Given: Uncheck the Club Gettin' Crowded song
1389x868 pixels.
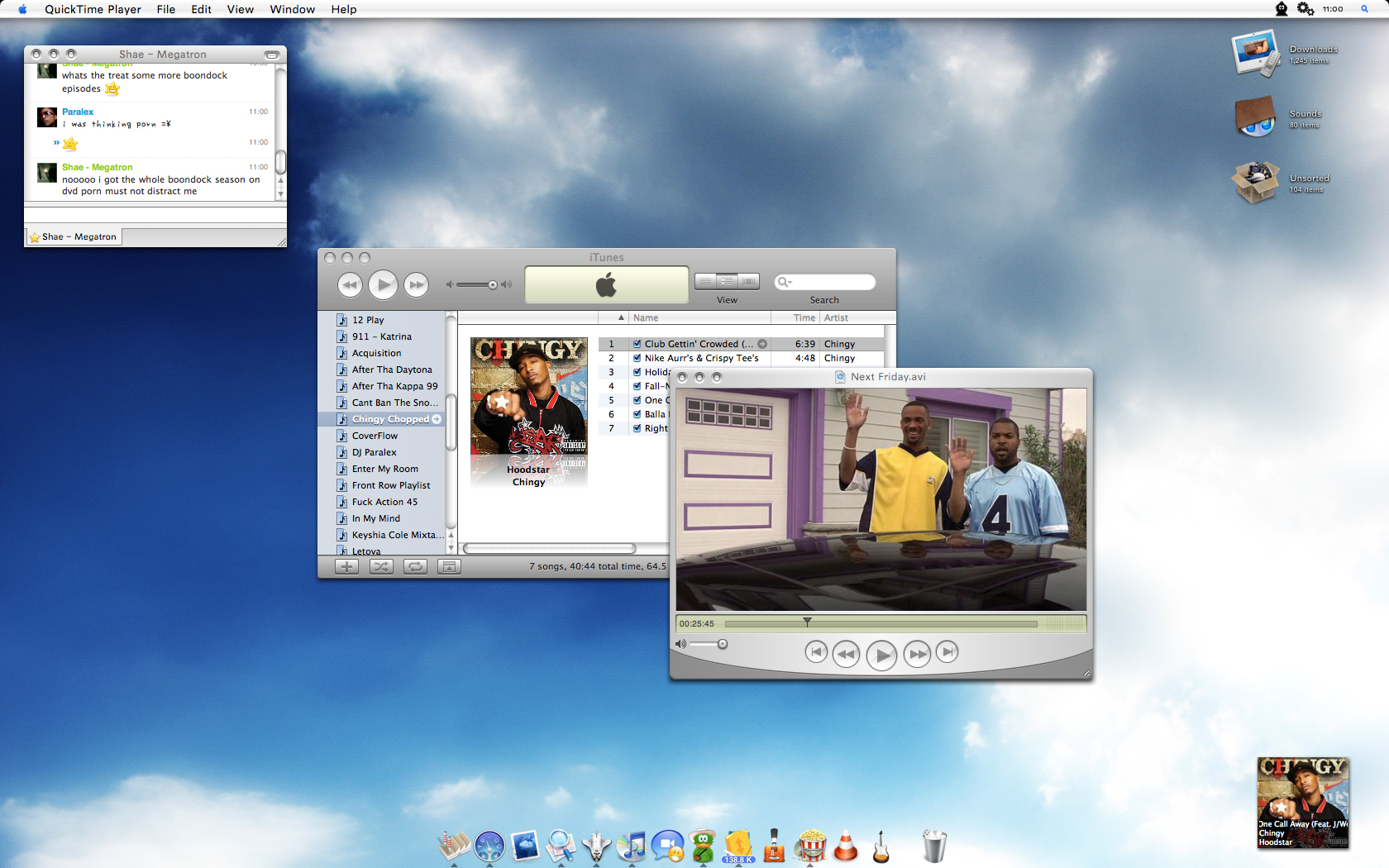Looking at the screenshot, I should [637, 344].
